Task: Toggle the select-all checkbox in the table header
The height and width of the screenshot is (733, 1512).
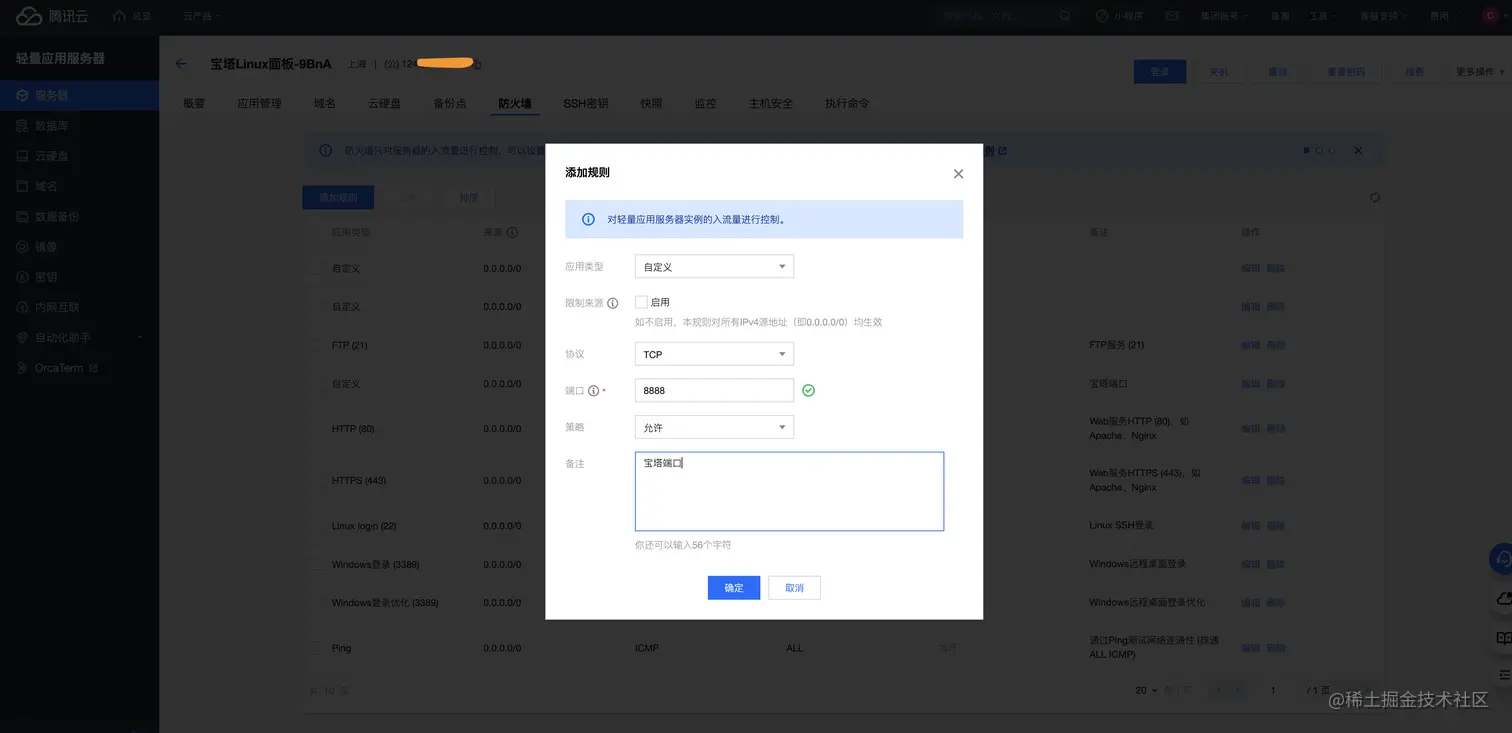Action: pos(316,232)
